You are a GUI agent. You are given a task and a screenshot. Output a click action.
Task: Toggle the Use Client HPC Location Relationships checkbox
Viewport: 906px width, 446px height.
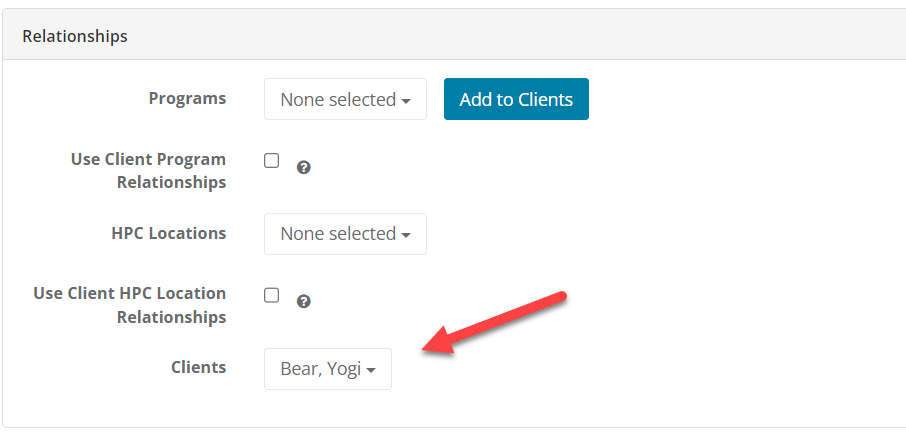point(271,295)
